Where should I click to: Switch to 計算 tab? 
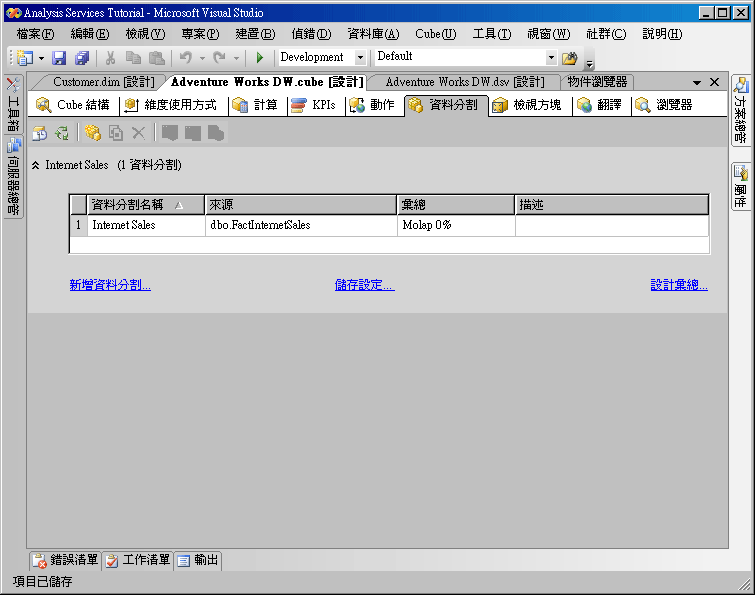(x=255, y=105)
